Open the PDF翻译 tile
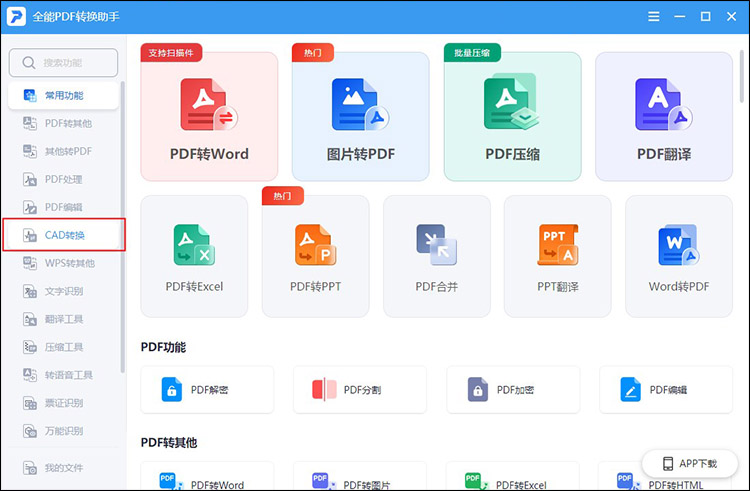The width and height of the screenshot is (750, 491). coord(664,116)
